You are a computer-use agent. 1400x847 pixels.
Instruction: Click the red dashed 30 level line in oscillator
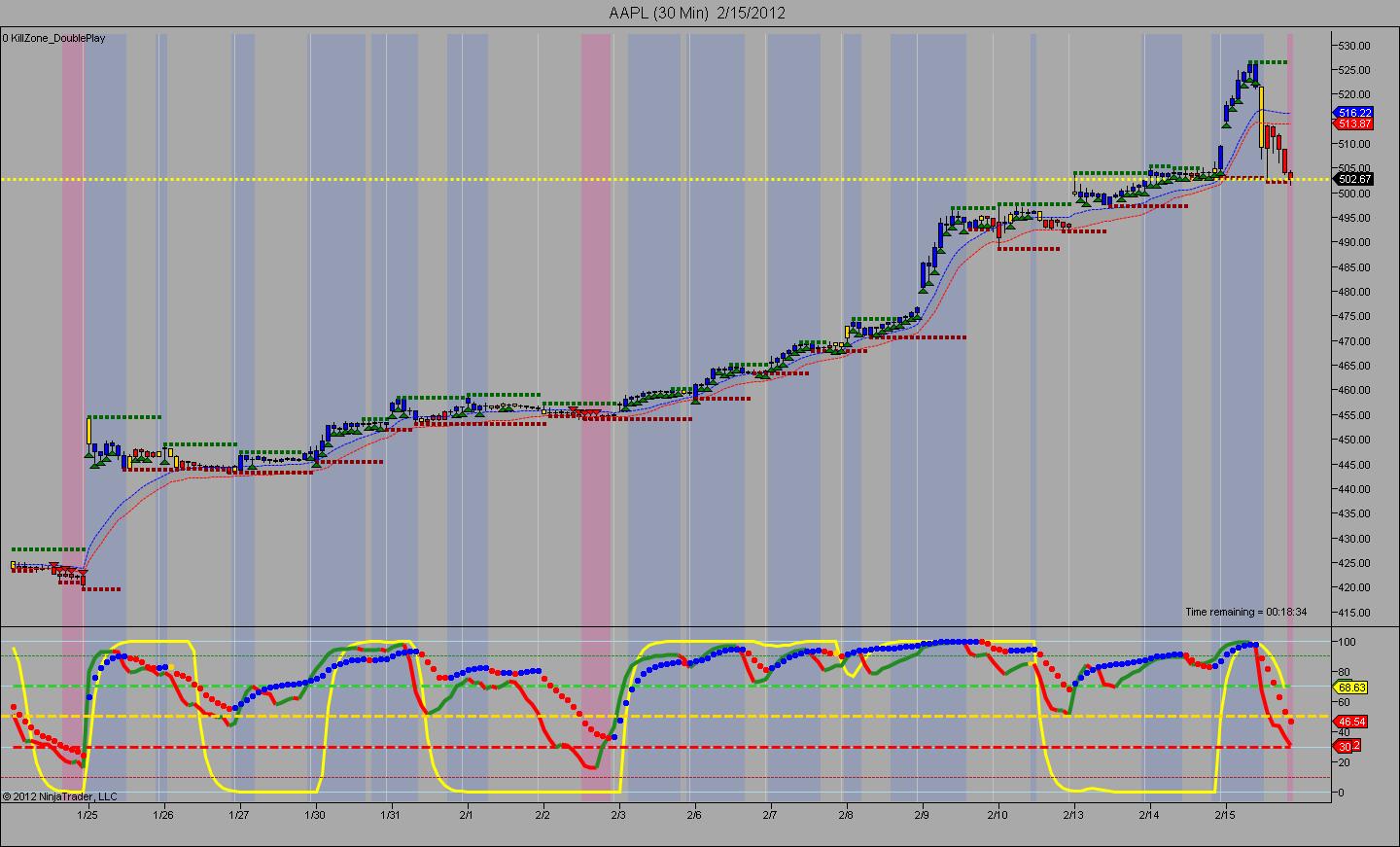665,747
